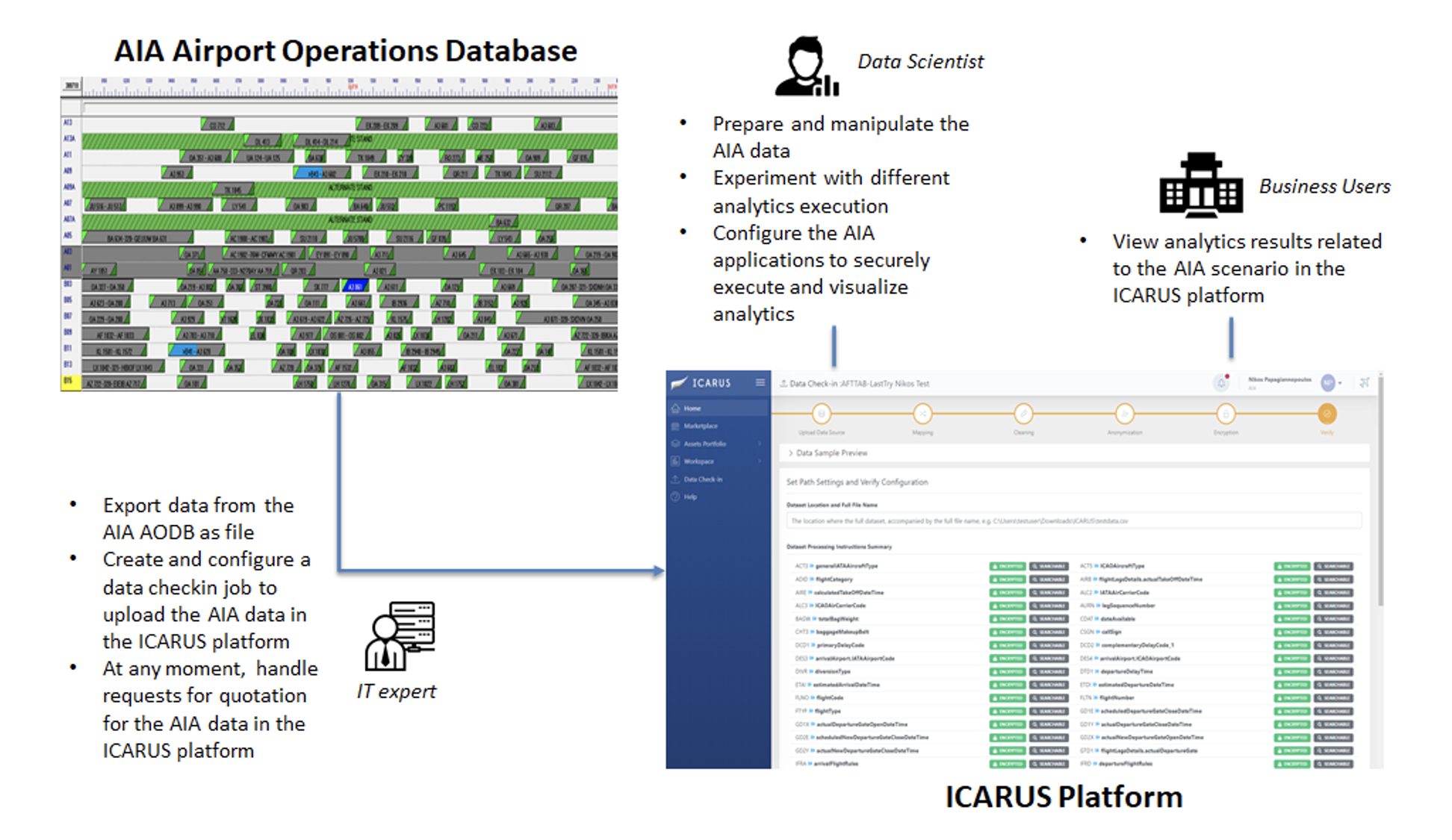This screenshot has width=1452, height=840.
Task: Select the Upload Data Source step
Action: 822,414
